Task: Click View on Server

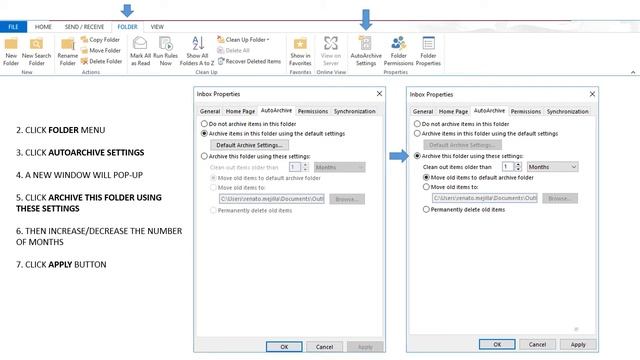Action: tap(331, 51)
